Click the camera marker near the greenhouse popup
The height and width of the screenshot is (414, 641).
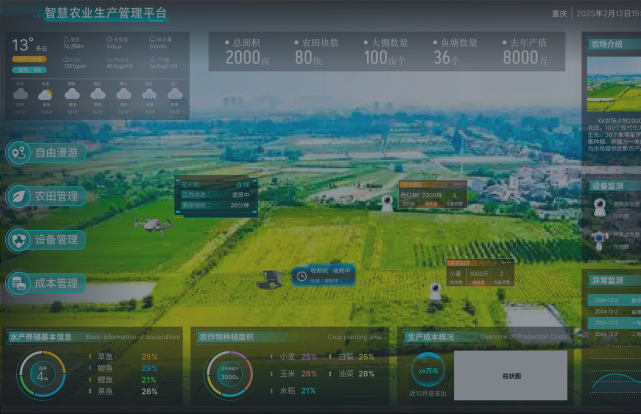387,203
